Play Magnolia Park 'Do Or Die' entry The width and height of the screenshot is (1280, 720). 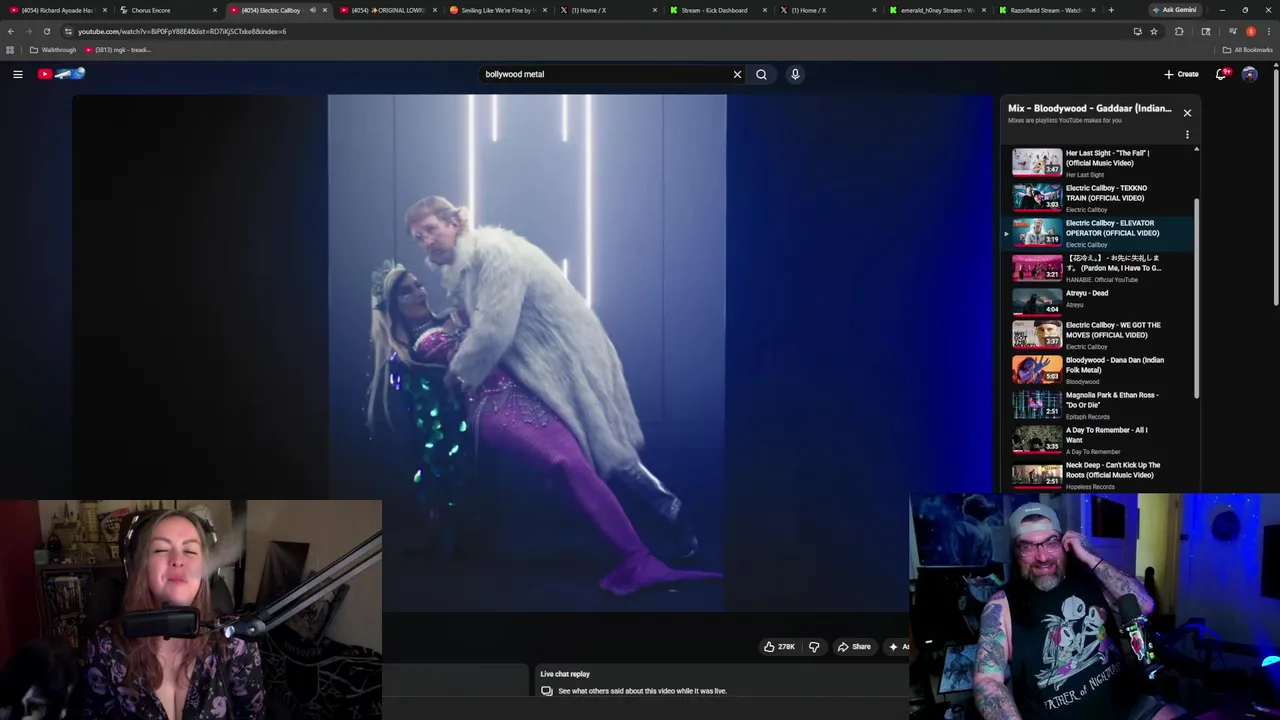(1098, 405)
